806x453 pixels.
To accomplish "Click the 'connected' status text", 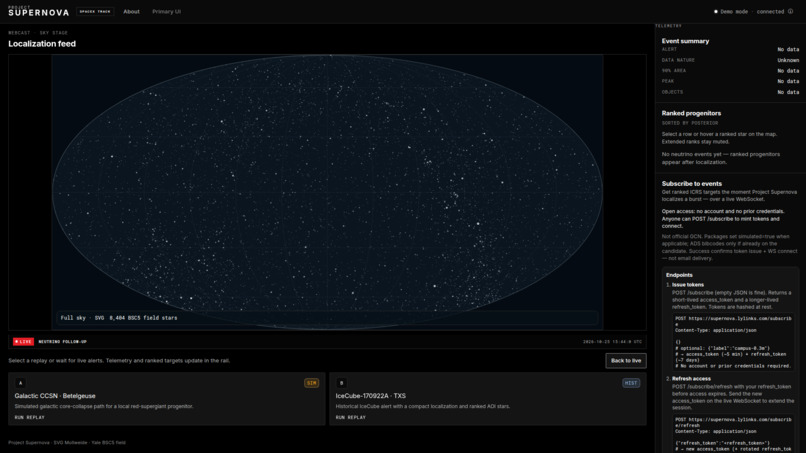I will click(x=770, y=11).
